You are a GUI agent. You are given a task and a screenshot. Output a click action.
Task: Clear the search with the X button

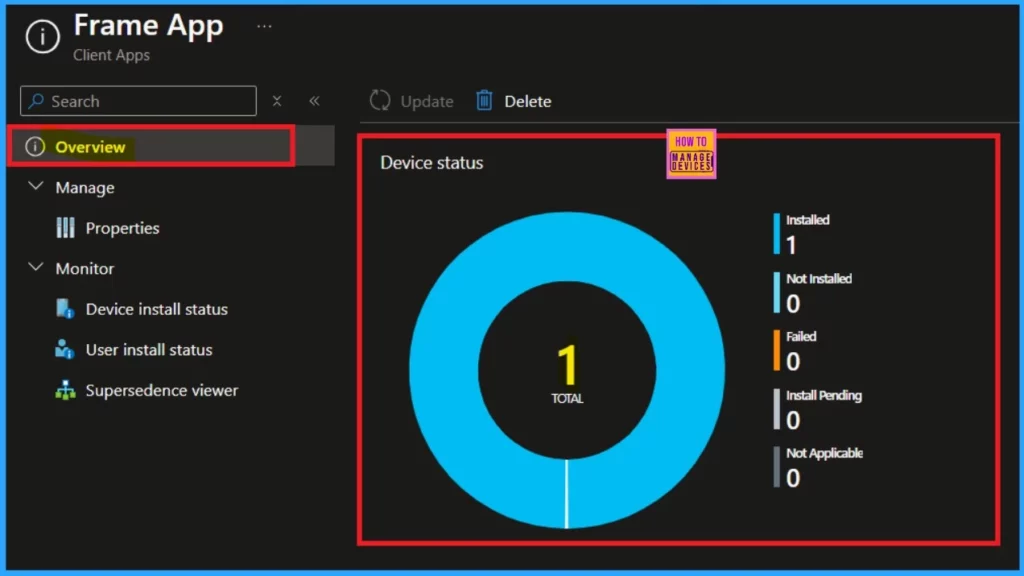pos(277,101)
